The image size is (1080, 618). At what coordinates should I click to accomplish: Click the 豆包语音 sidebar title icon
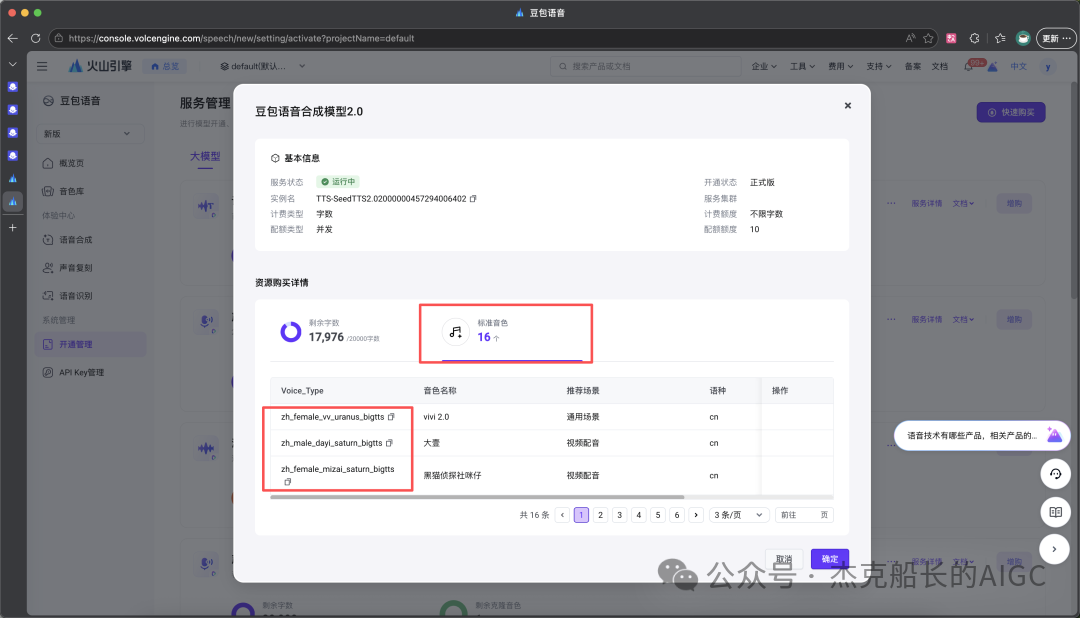point(48,101)
